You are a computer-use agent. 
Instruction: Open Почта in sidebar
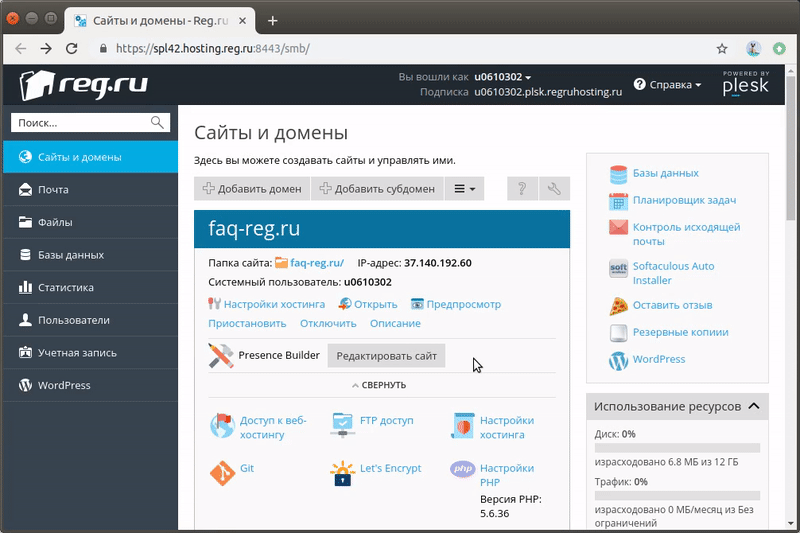pos(91,190)
